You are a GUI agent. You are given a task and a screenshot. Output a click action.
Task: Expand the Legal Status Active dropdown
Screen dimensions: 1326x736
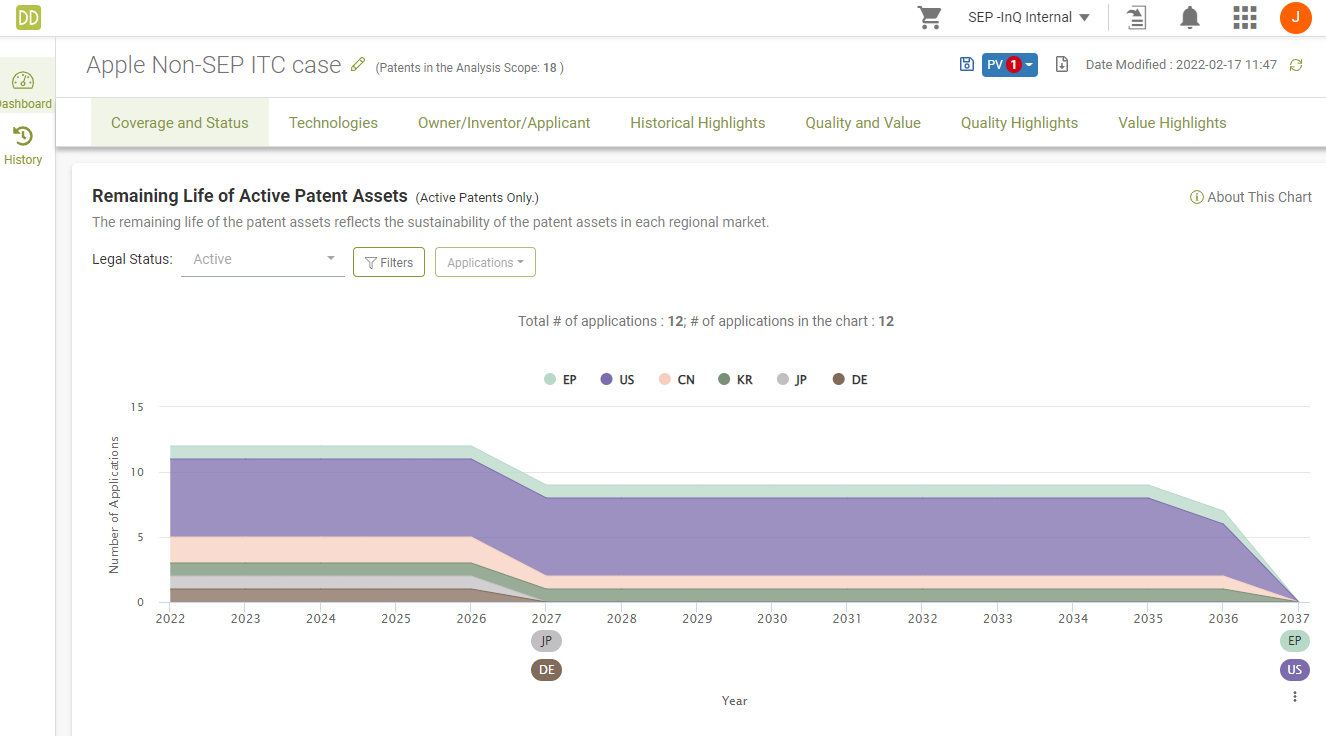[263, 260]
